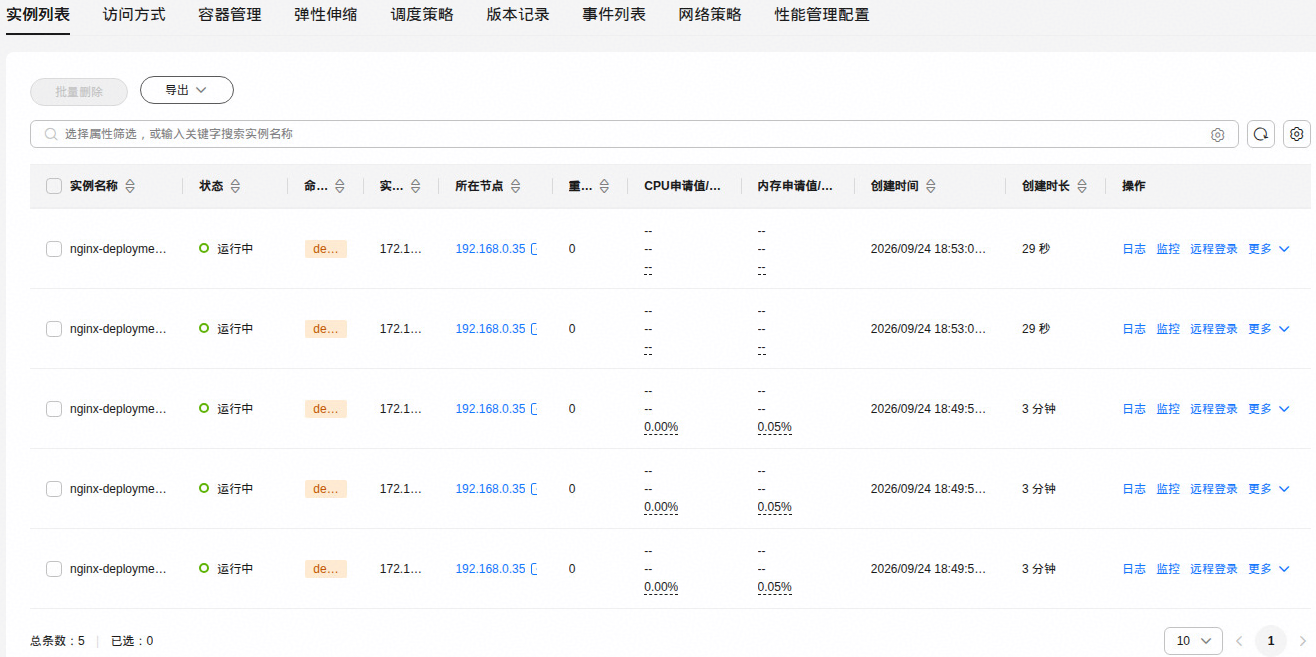Switch to the 访问方式 tab
Screen dimensions: 1316x657
click(x=134, y=15)
